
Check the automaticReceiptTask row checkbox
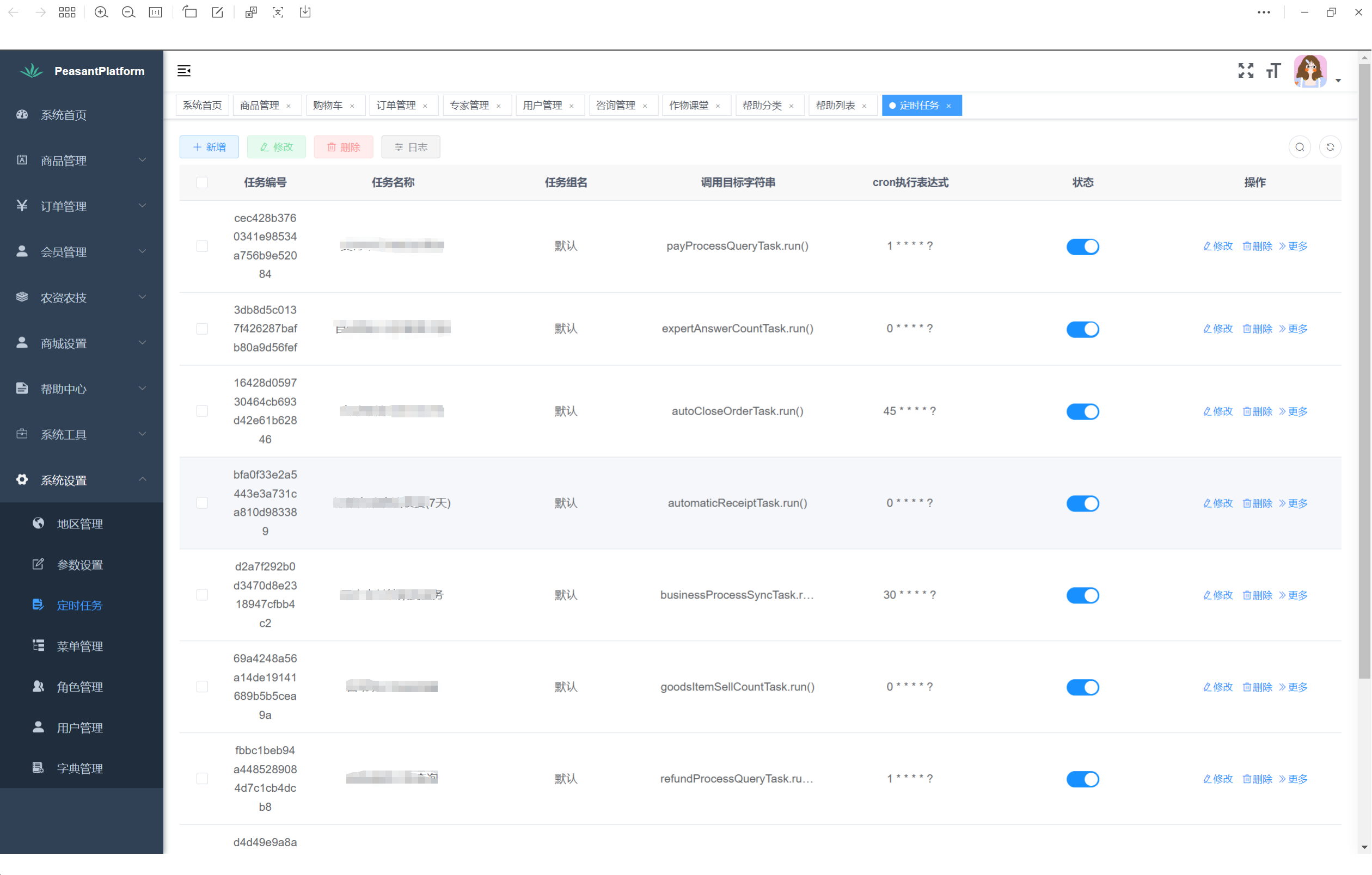(203, 503)
